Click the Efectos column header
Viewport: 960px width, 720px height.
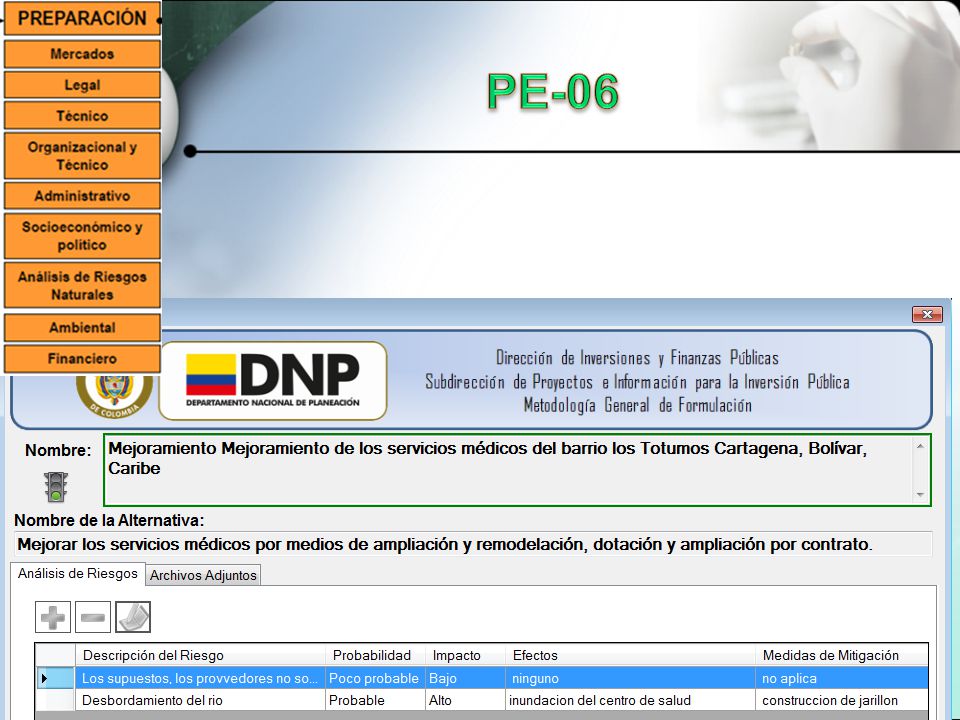(631, 655)
